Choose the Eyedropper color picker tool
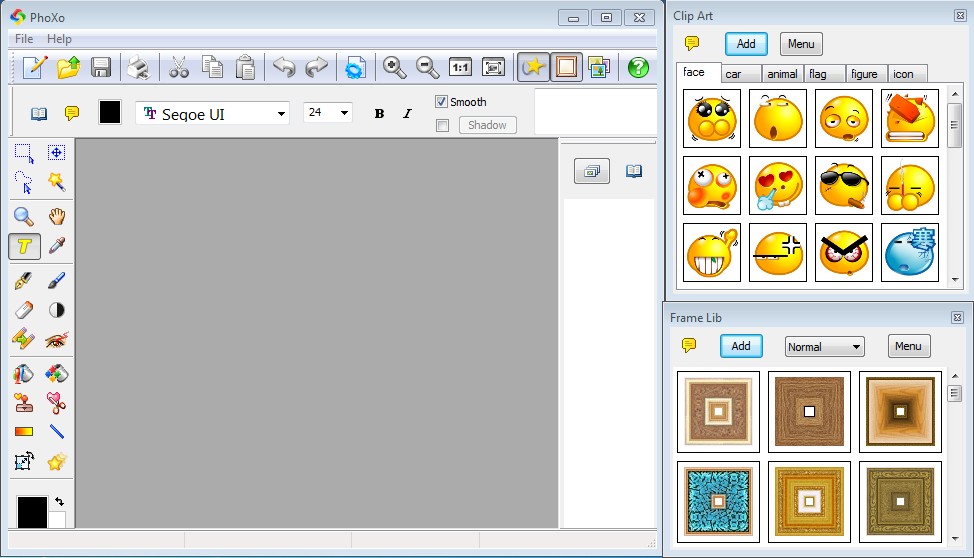 (x=57, y=246)
